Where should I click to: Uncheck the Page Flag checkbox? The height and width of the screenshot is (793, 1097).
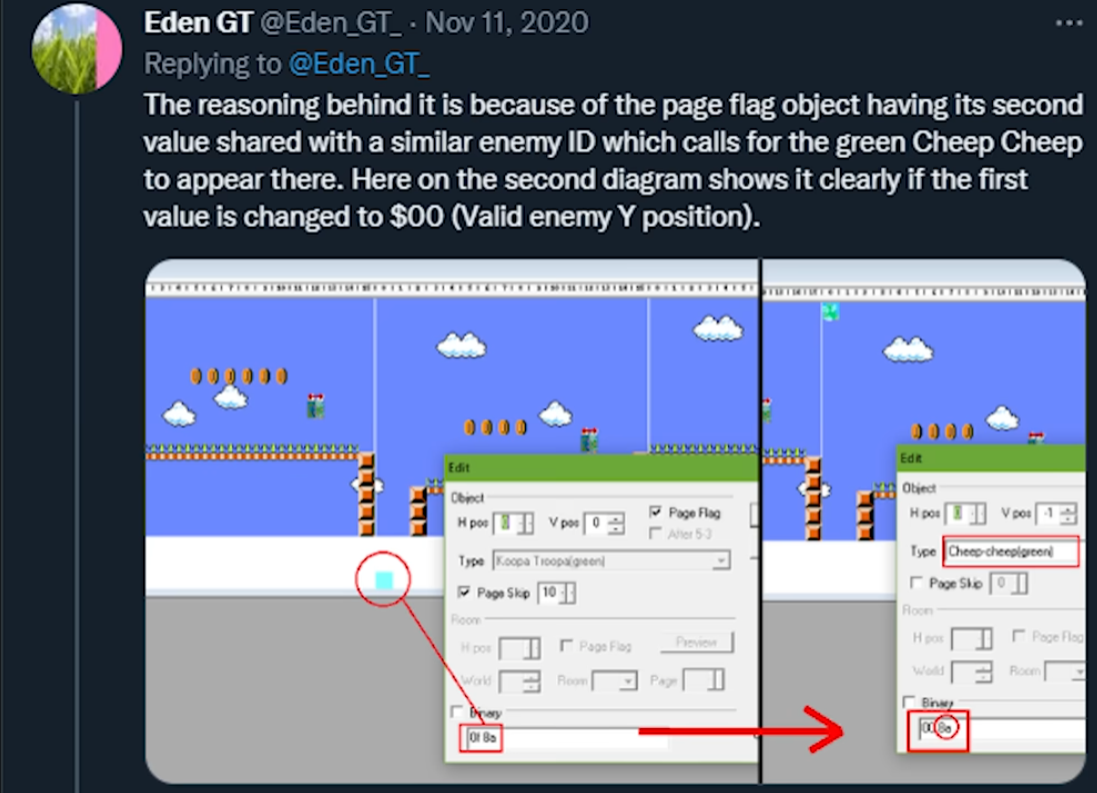[x=656, y=512]
